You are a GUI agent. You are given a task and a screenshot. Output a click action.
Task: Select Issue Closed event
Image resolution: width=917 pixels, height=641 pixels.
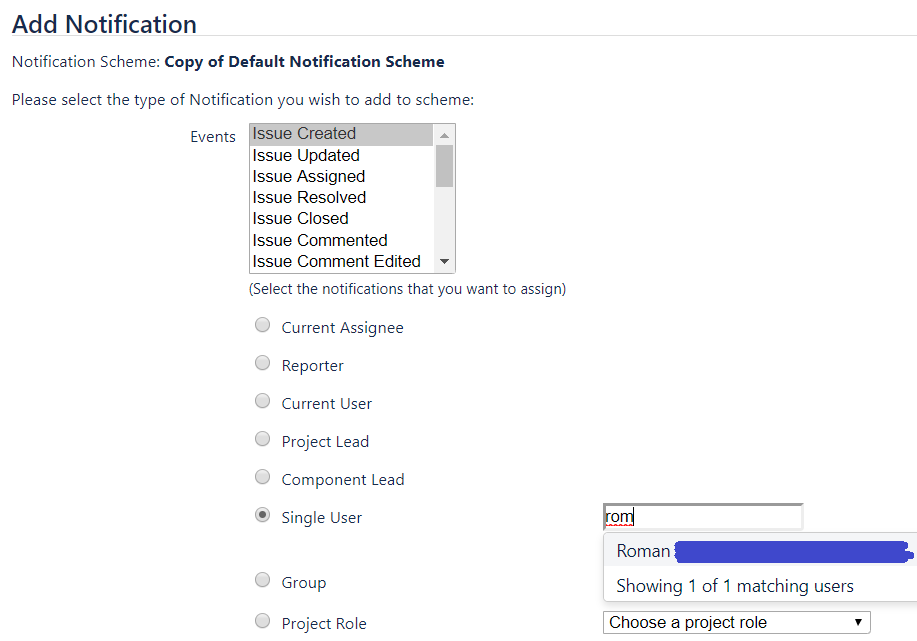[x=342, y=219]
